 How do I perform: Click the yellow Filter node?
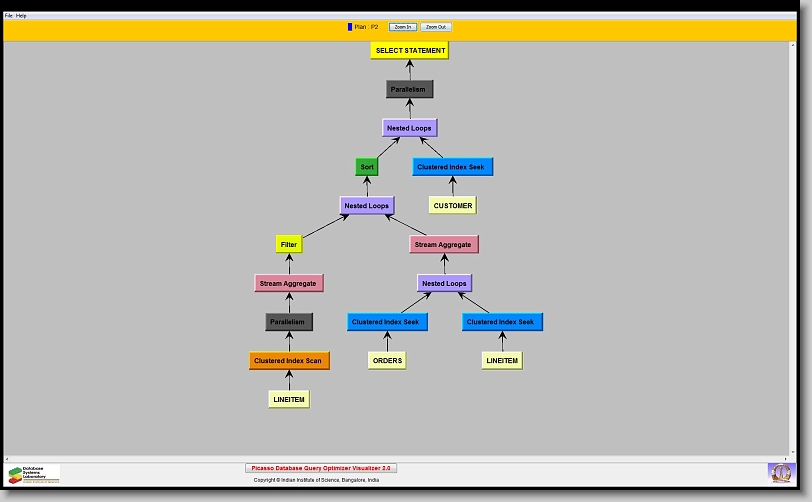click(289, 244)
